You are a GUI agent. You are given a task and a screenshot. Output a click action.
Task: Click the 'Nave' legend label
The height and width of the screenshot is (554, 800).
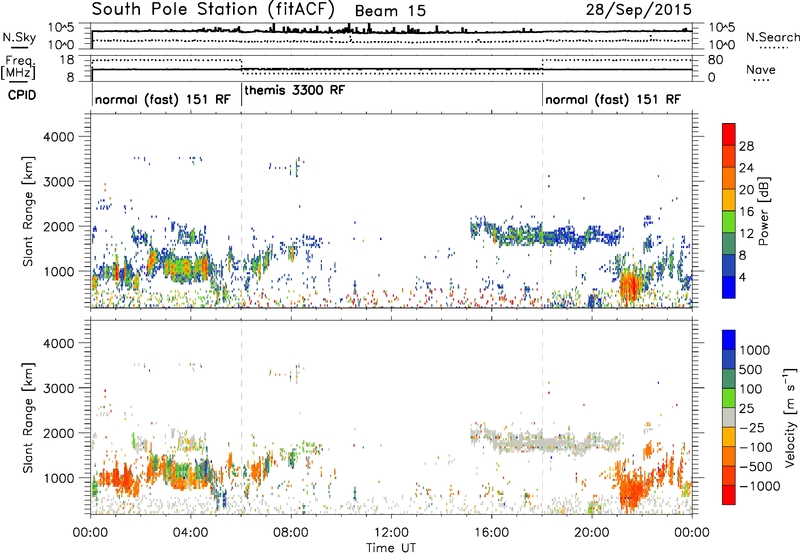point(760,69)
